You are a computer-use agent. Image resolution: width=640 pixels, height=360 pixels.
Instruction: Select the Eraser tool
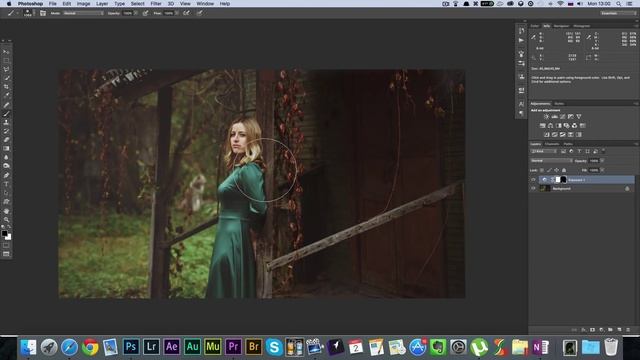pyautogui.click(x=6, y=140)
